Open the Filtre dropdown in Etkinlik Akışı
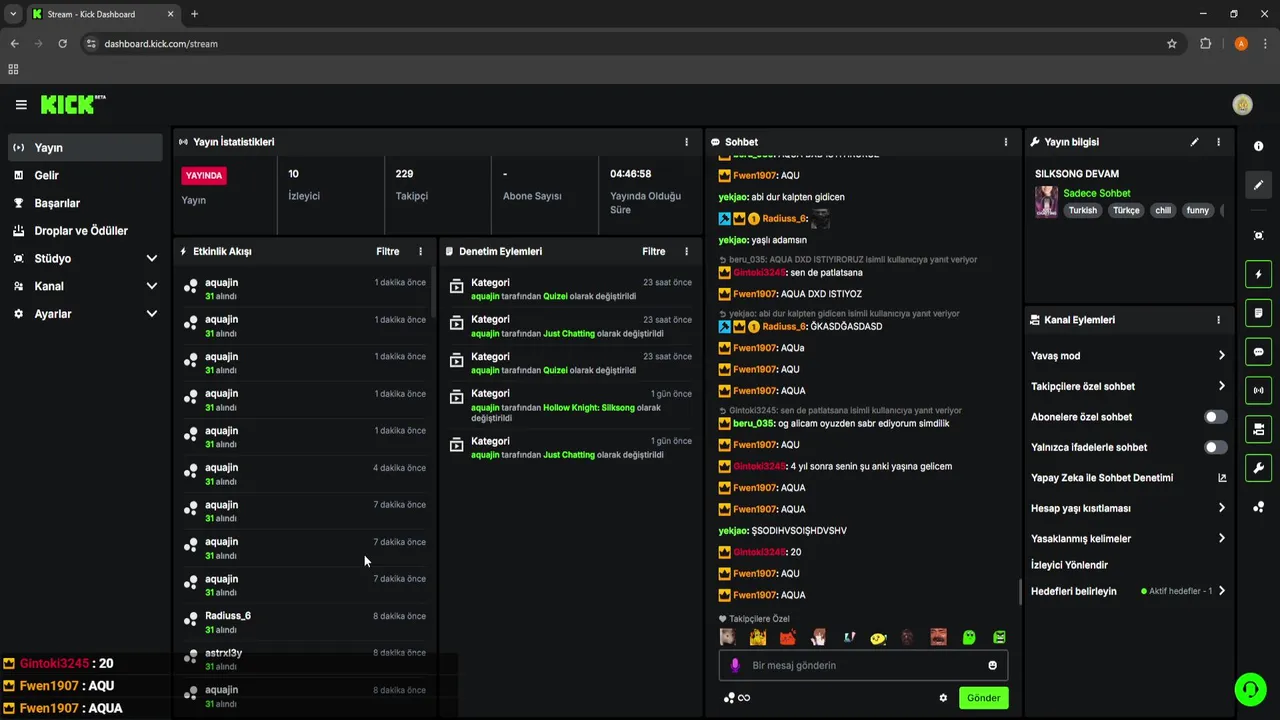The height and width of the screenshot is (720, 1280). coord(387,252)
